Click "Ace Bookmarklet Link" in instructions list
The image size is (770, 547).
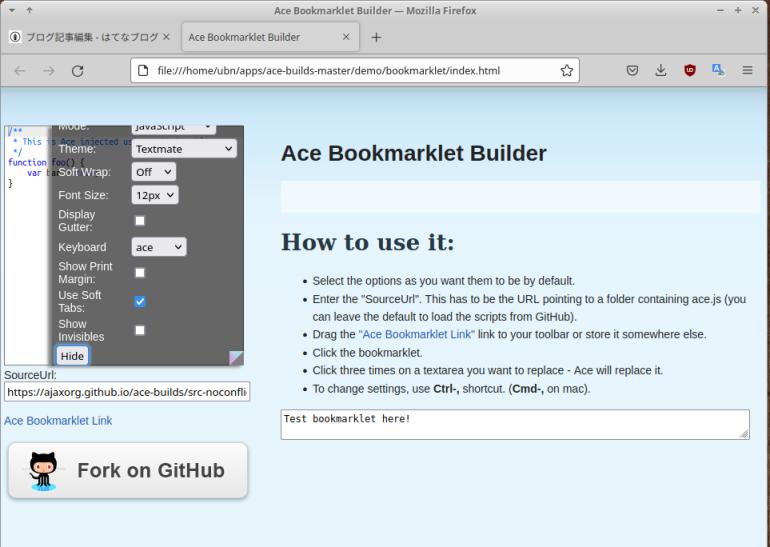point(417,334)
